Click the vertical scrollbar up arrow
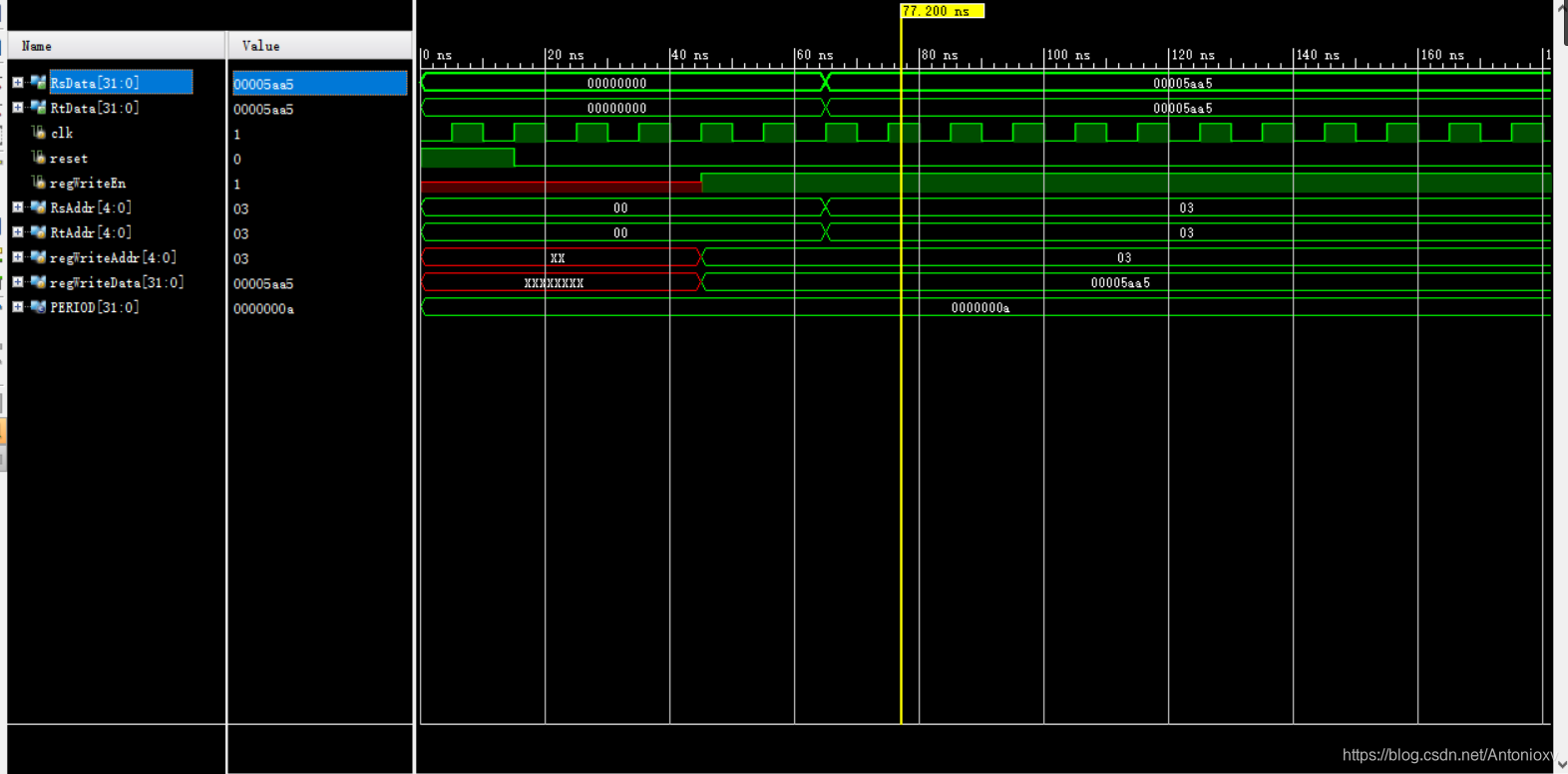Image resolution: width=1568 pixels, height=774 pixels. tap(1563, 8)
